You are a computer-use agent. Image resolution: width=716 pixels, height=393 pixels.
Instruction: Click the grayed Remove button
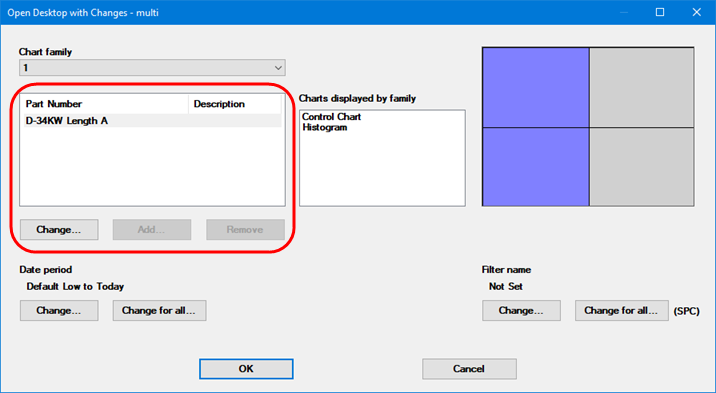click(x=245, y=230)
